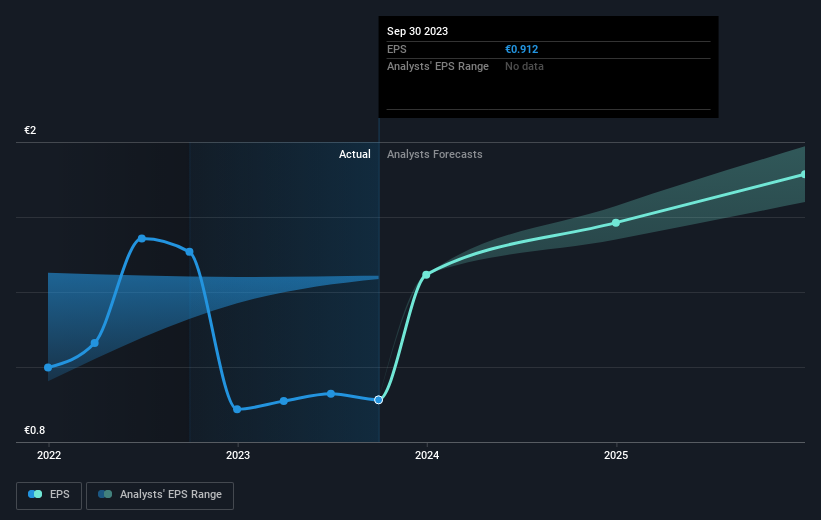Click the second 2023 EPS data point
The height and width of the screenshot is (520, 821).
click(x=284, y=401)
